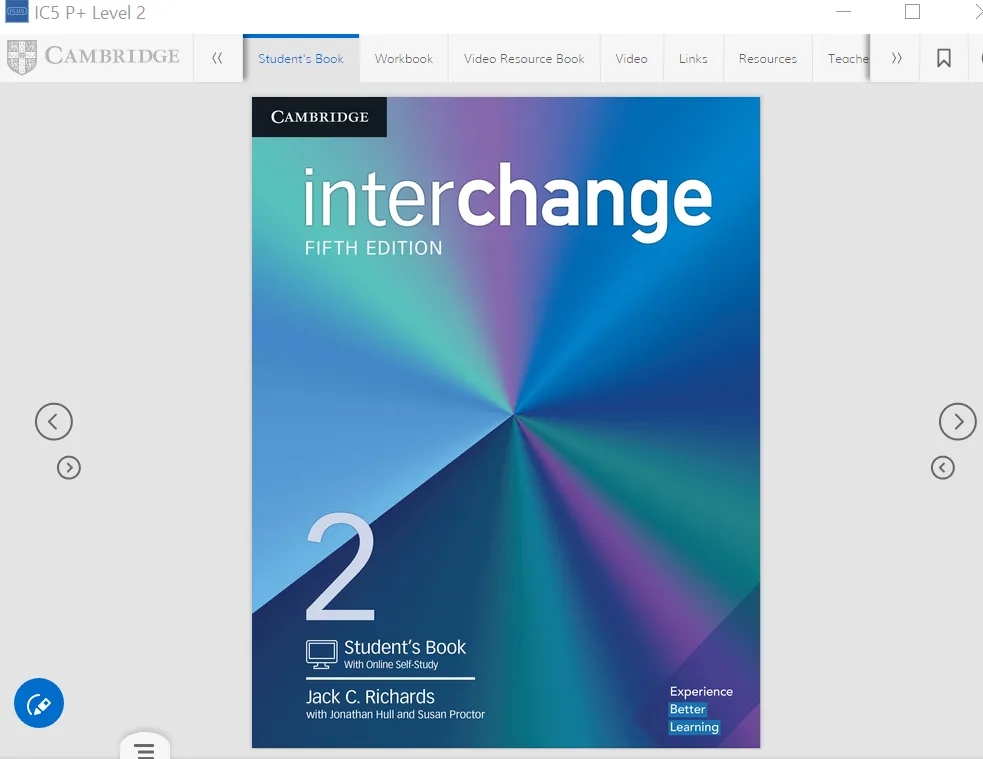This screenshot has width=983, height=759.
Task: Click the Cambridge logo in header
Action: [x=94, y=56]
